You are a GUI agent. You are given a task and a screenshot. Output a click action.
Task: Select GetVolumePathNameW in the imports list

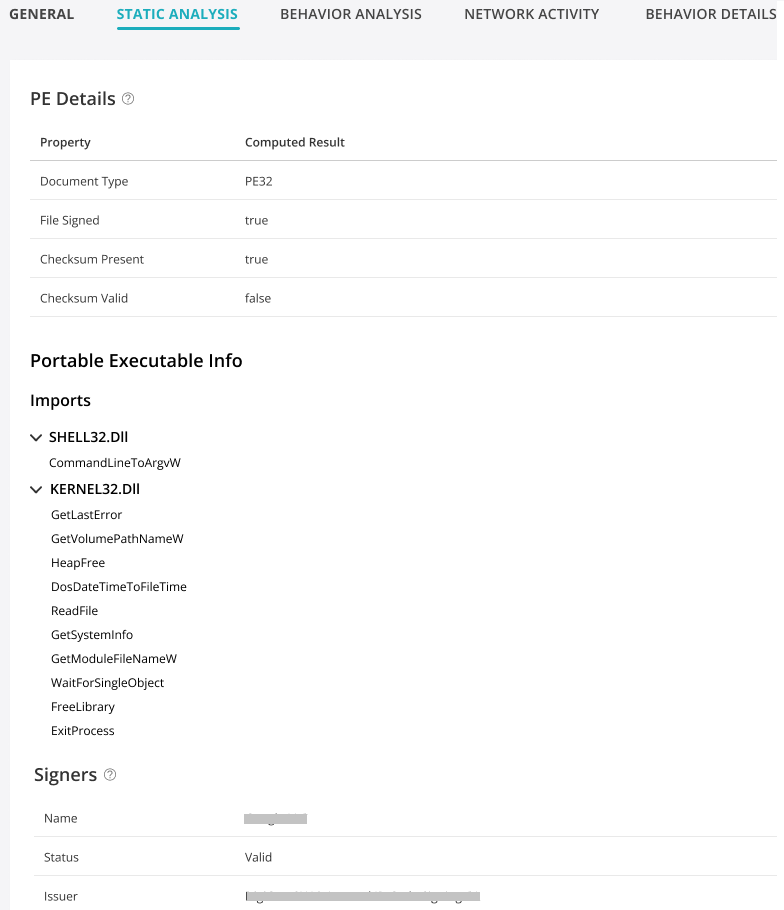tap(117, 539)
